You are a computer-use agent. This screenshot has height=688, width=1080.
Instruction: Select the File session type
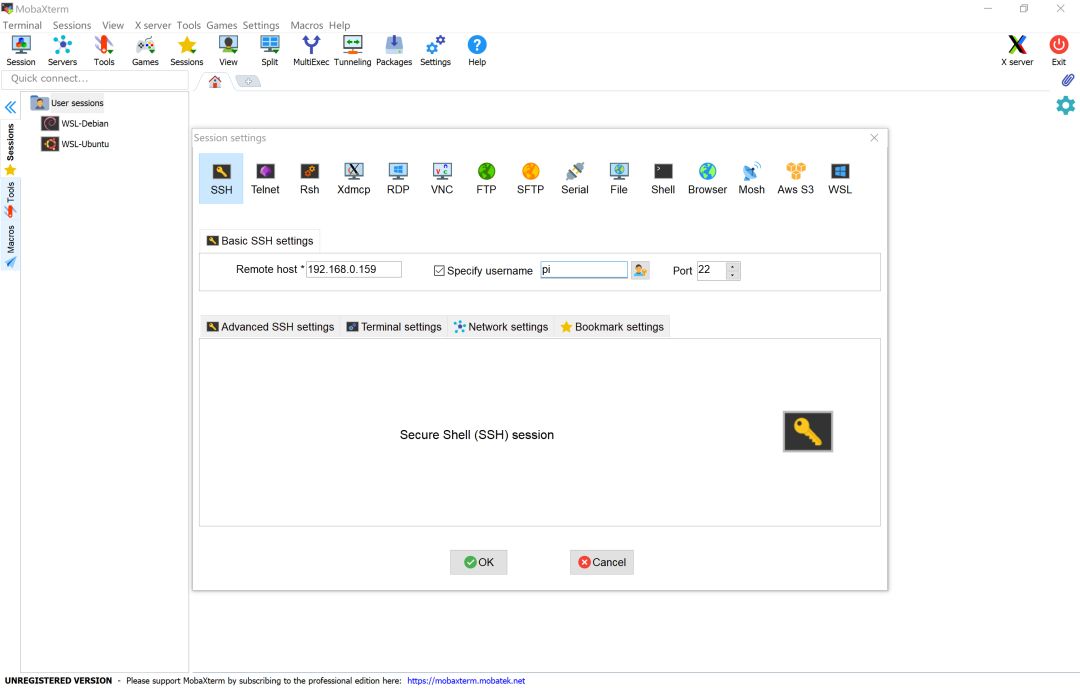click(x=619, y=178)
